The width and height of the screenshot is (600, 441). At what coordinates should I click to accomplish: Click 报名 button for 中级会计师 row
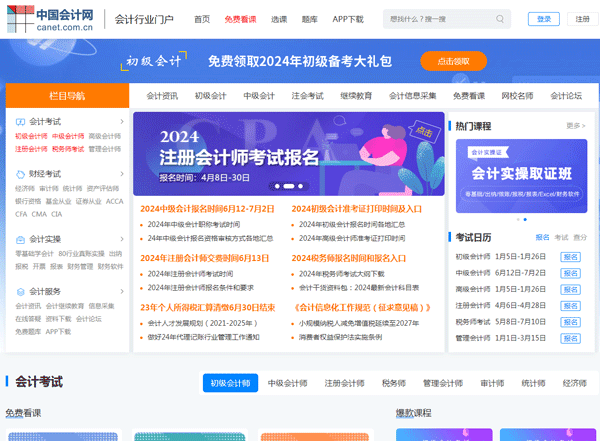click(571, 273)
